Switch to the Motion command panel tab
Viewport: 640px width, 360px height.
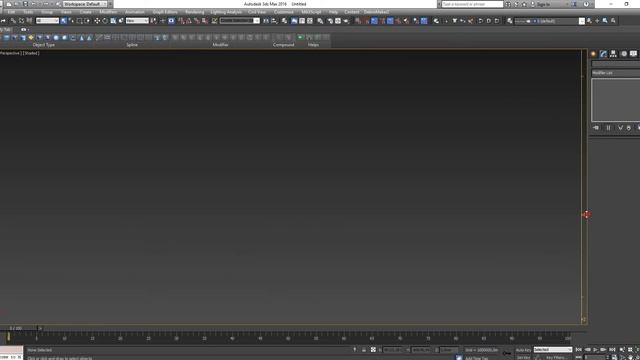(624, 54)
